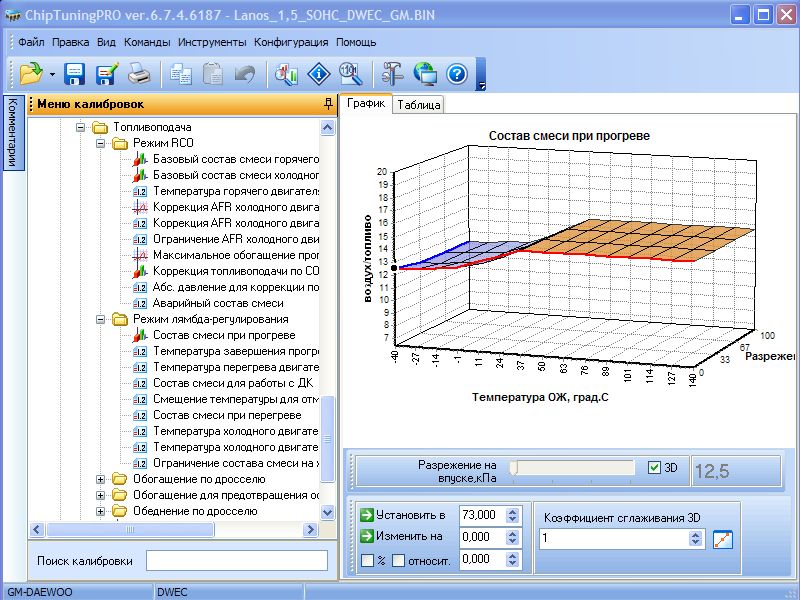
Task: Open dropdown arrow beside the Open icon
Action: coord(51,74)
